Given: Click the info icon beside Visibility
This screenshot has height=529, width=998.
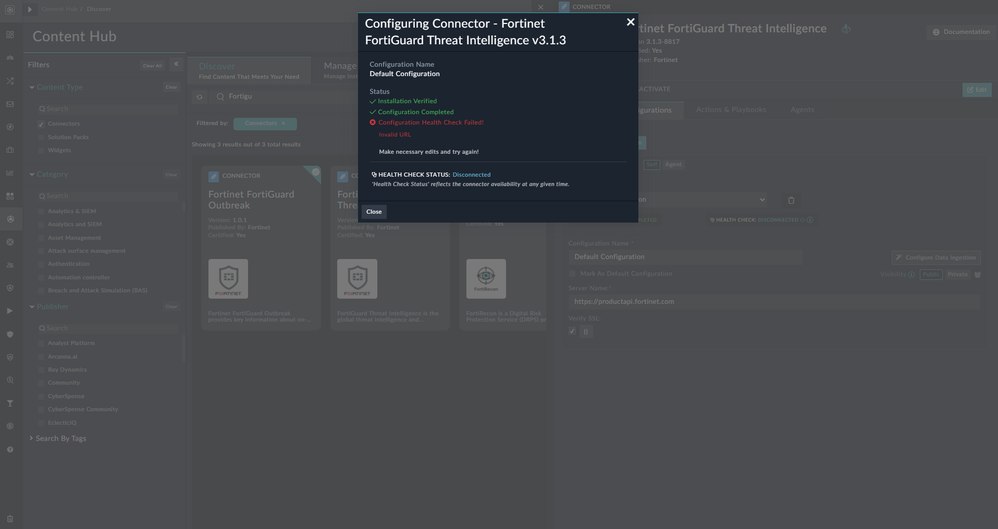Looking at the screenshot, I should (x=911, y=274).
